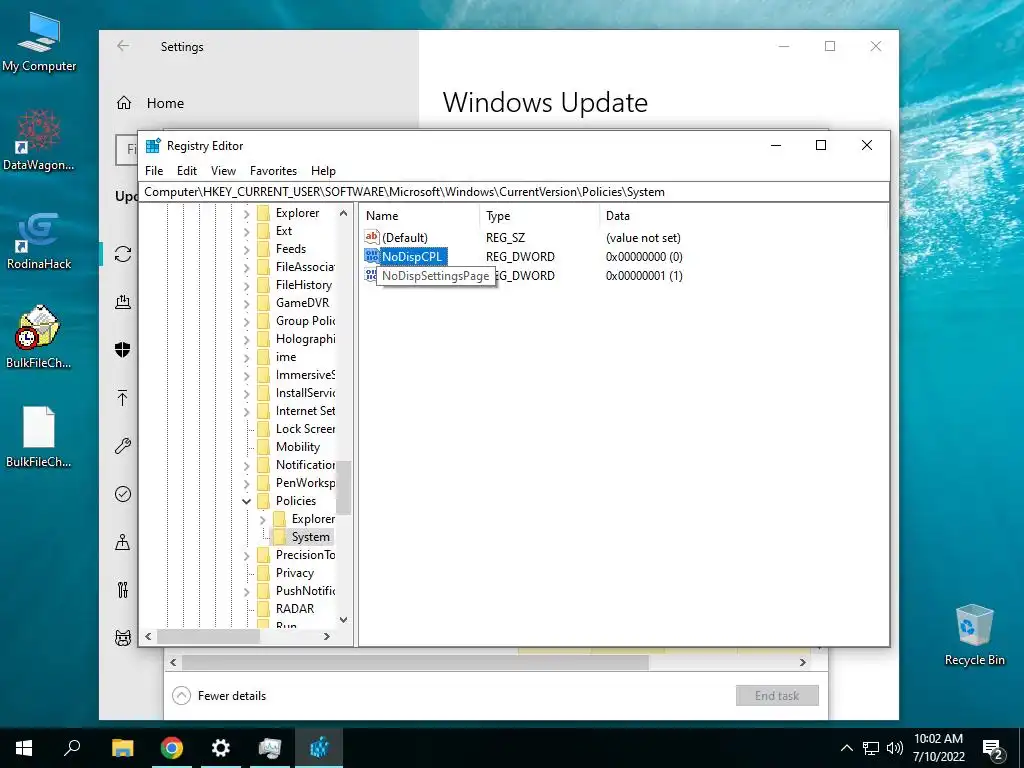Select the BulkFileCh application icon with clock
The height and width of the screenshot is (768, 1024).
tap(39, 337)
